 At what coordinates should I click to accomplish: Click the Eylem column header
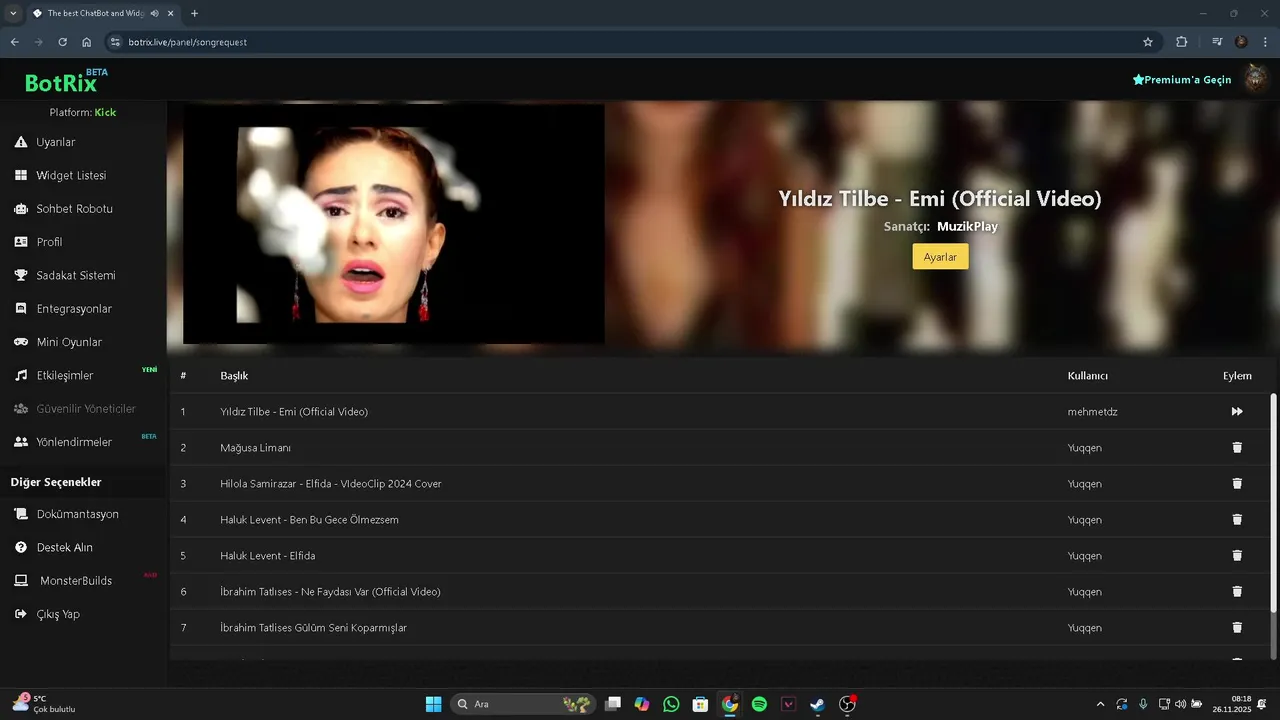tap(1237, 376)
